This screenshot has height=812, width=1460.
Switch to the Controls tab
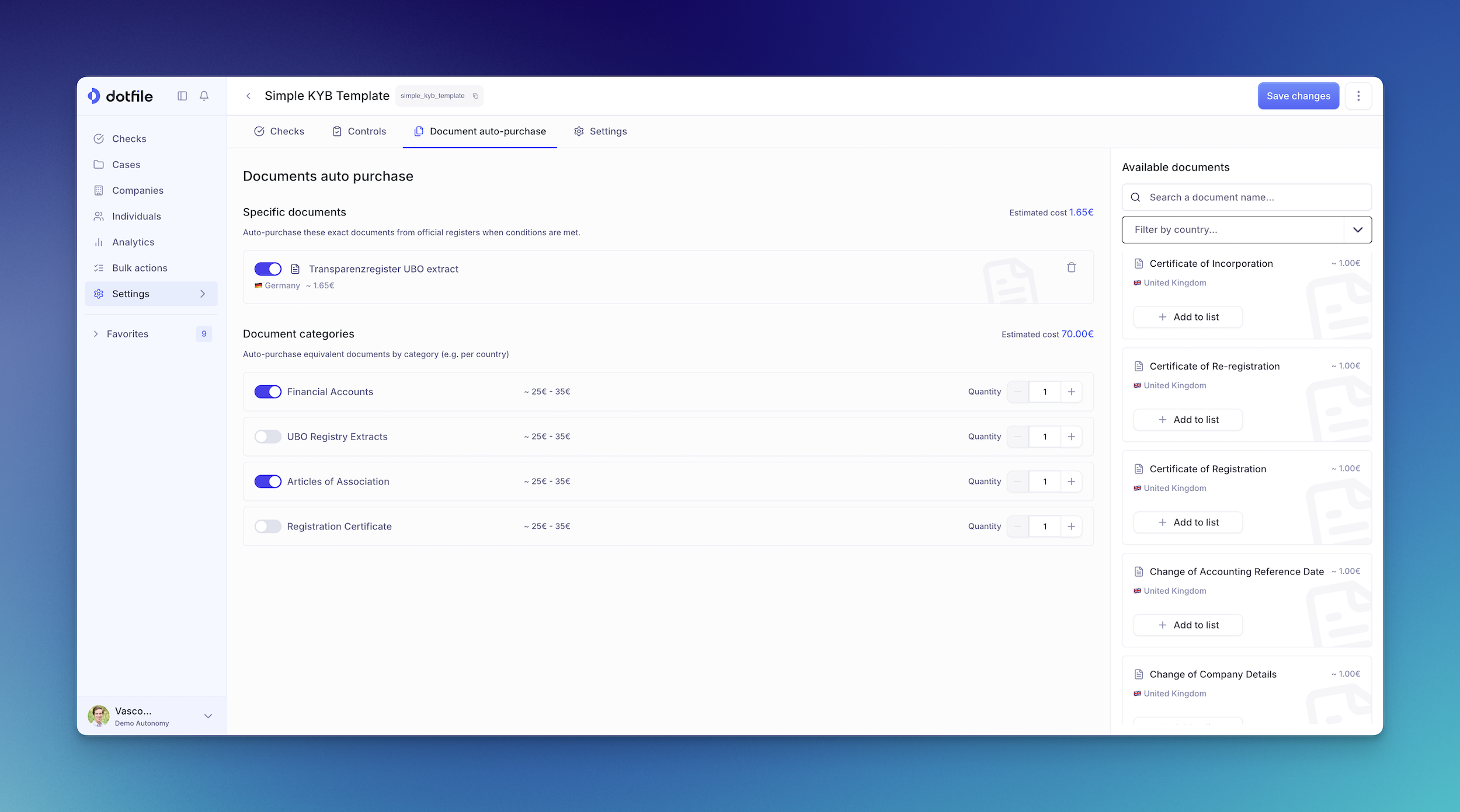point(359,131)
